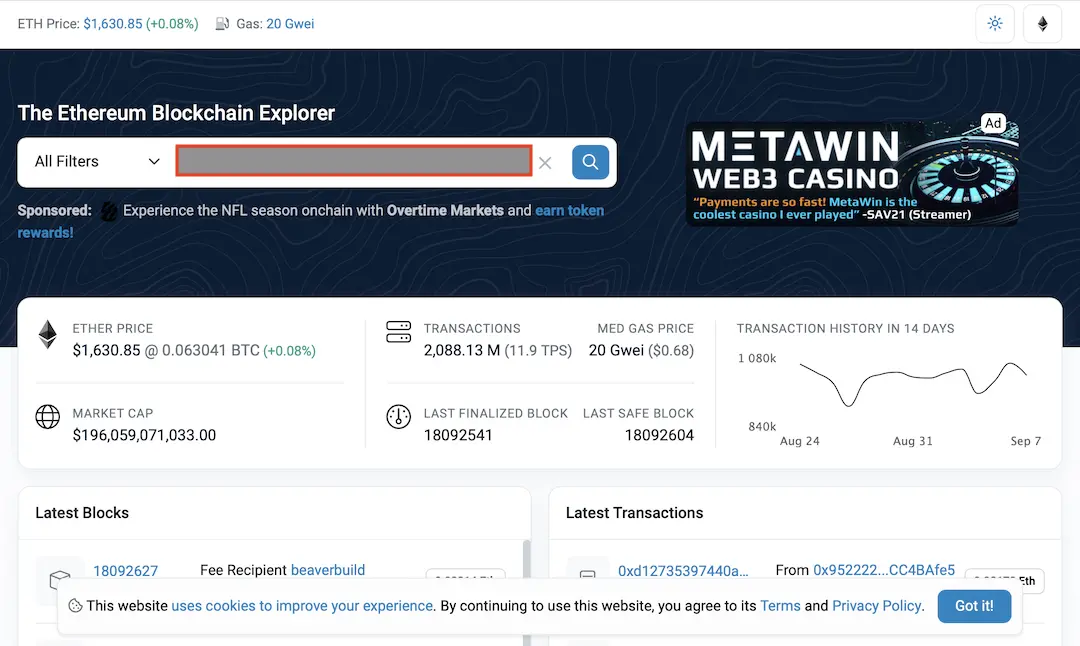This screenshot has width=1080, height=646.
Task: Open uses cookies to improve your experience link
Action: coord(302,606)
